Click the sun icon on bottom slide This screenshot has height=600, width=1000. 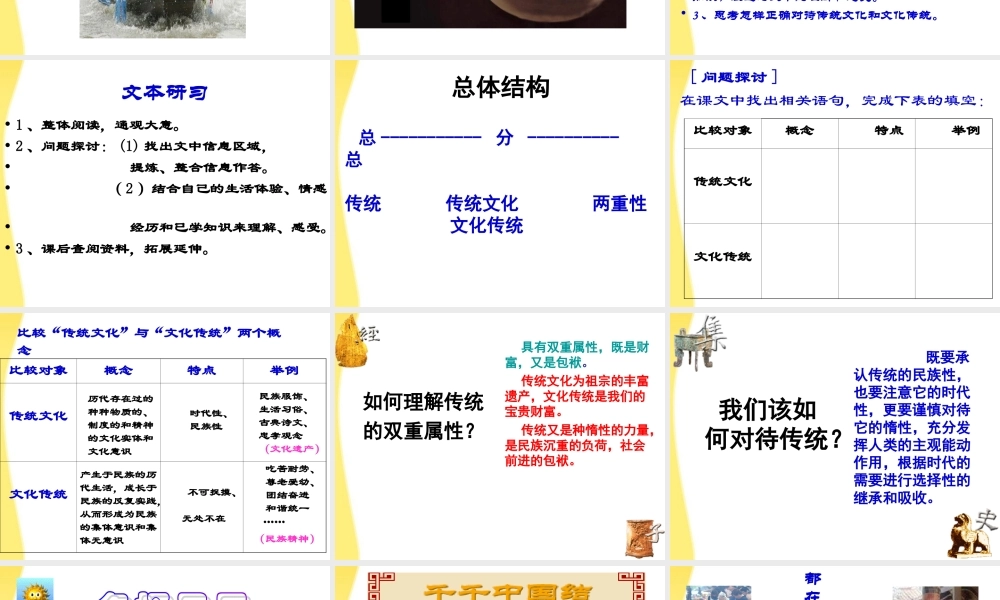pos(34,589)
